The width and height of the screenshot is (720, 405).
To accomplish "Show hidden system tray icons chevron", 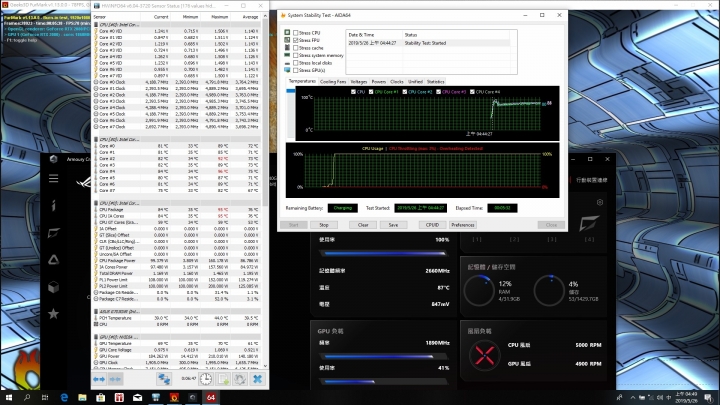I will point(633,398).
